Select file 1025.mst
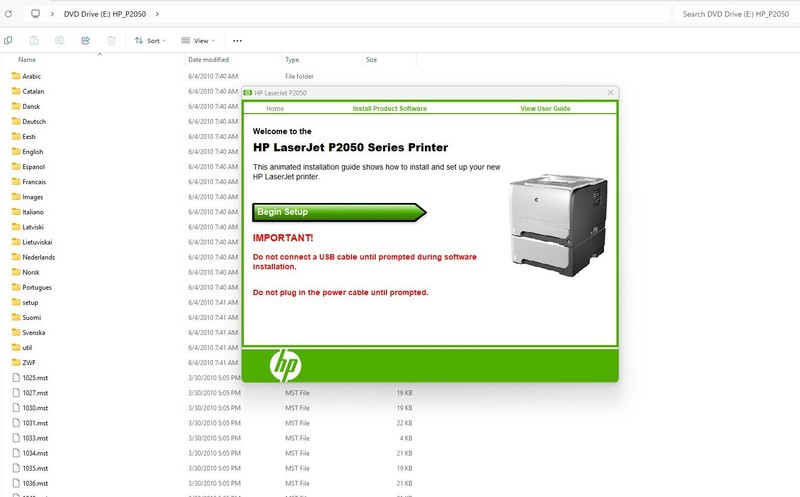800x497 pixels. (x=35, y=378)
